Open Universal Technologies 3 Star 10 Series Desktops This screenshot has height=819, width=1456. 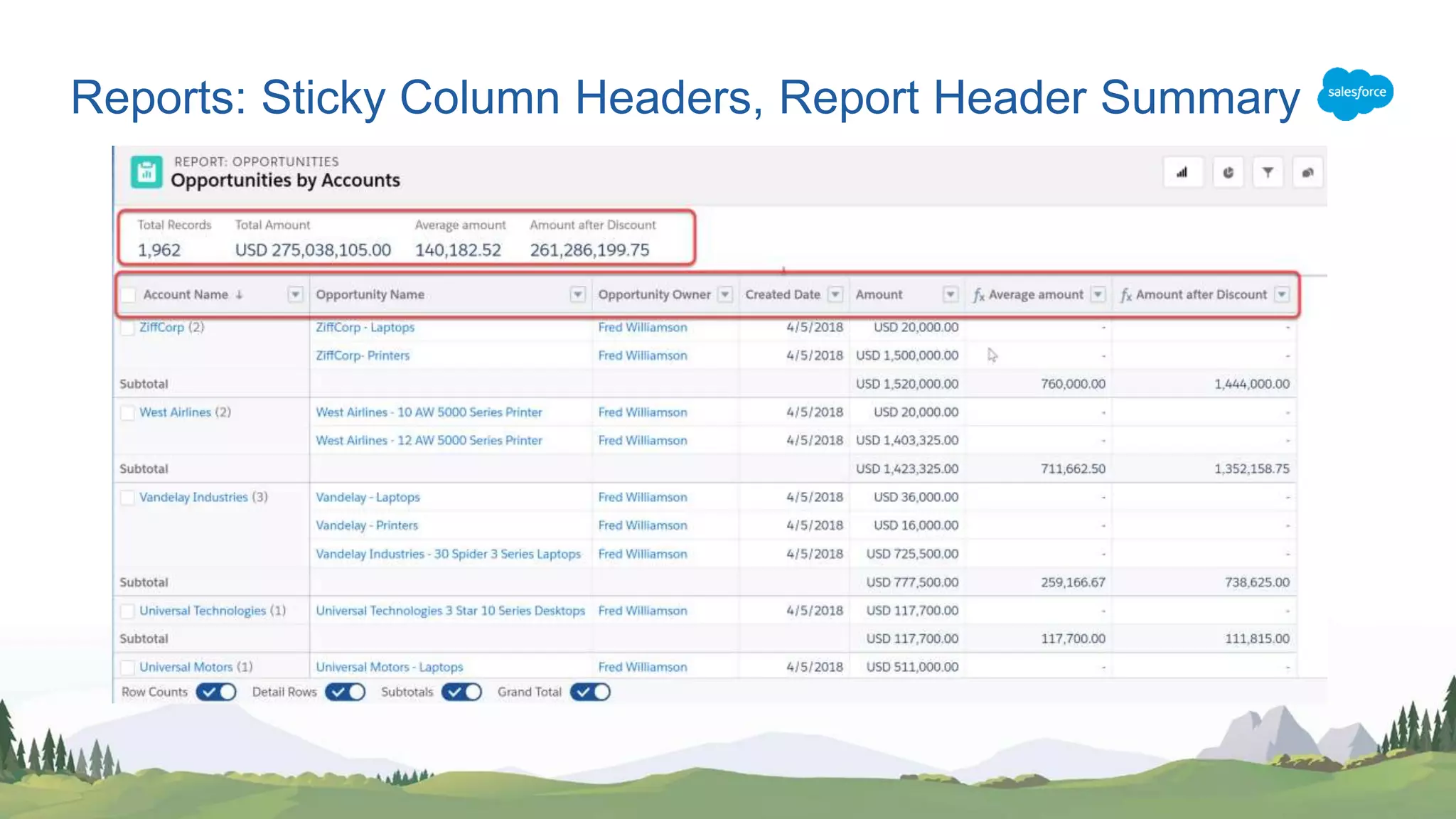tap(450, 611)
